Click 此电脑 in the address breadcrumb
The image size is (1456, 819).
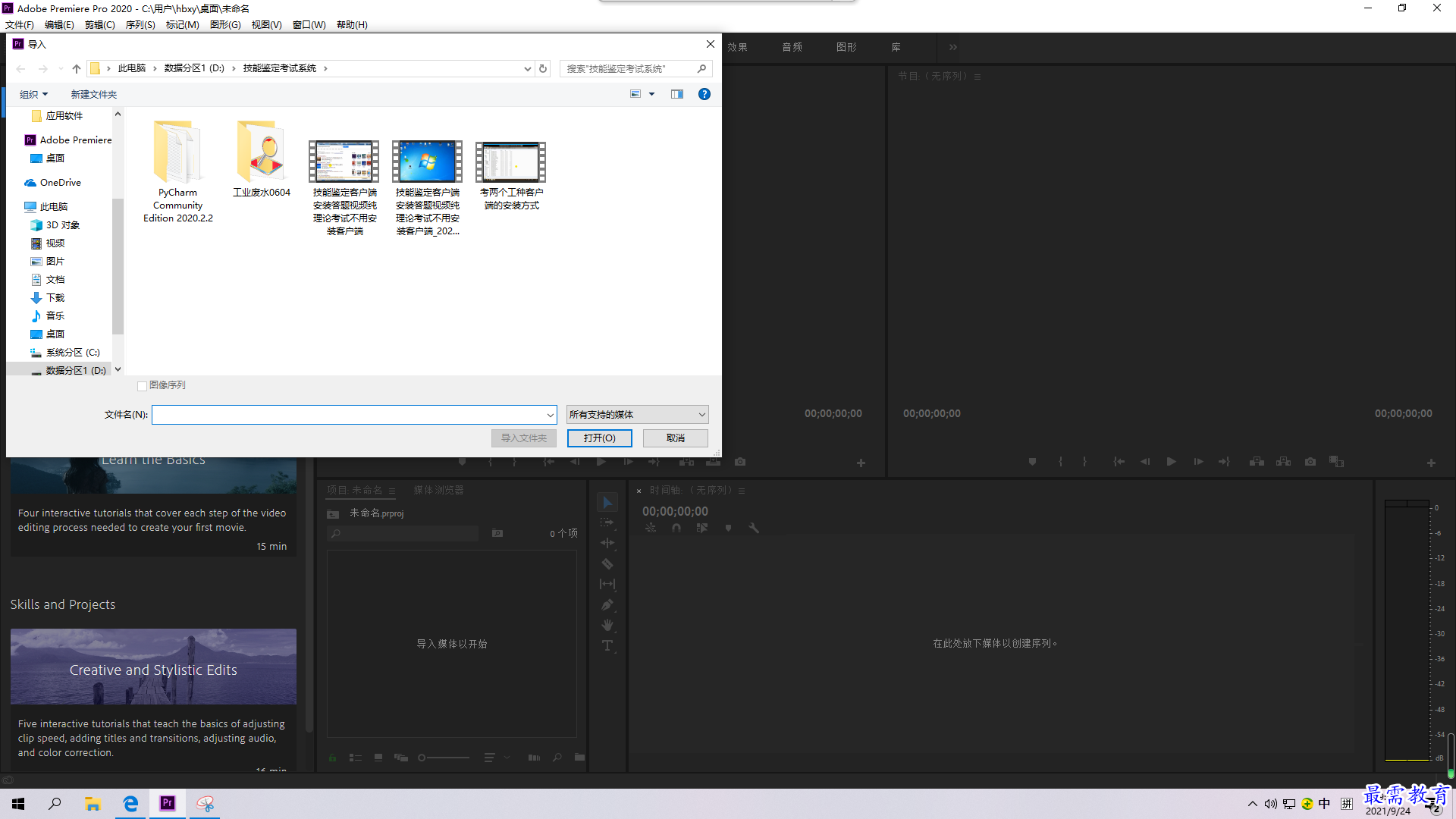pyautogui.click(x=132, y=68)
